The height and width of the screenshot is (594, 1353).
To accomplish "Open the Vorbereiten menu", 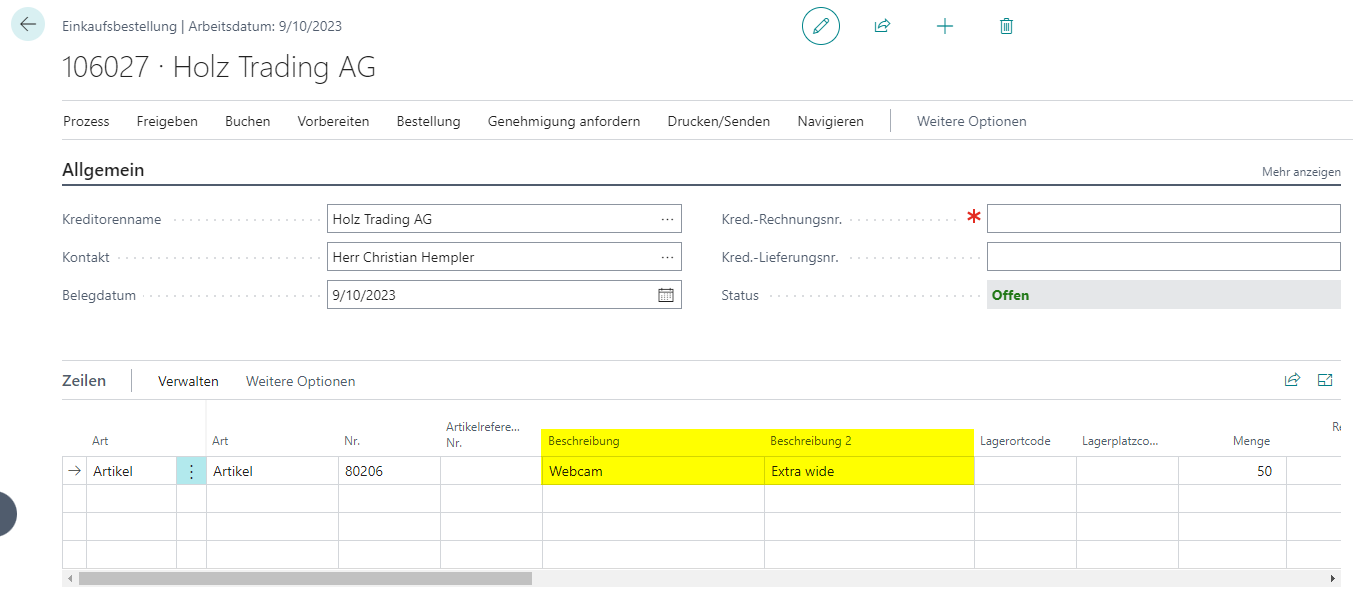I will (333, 121).
